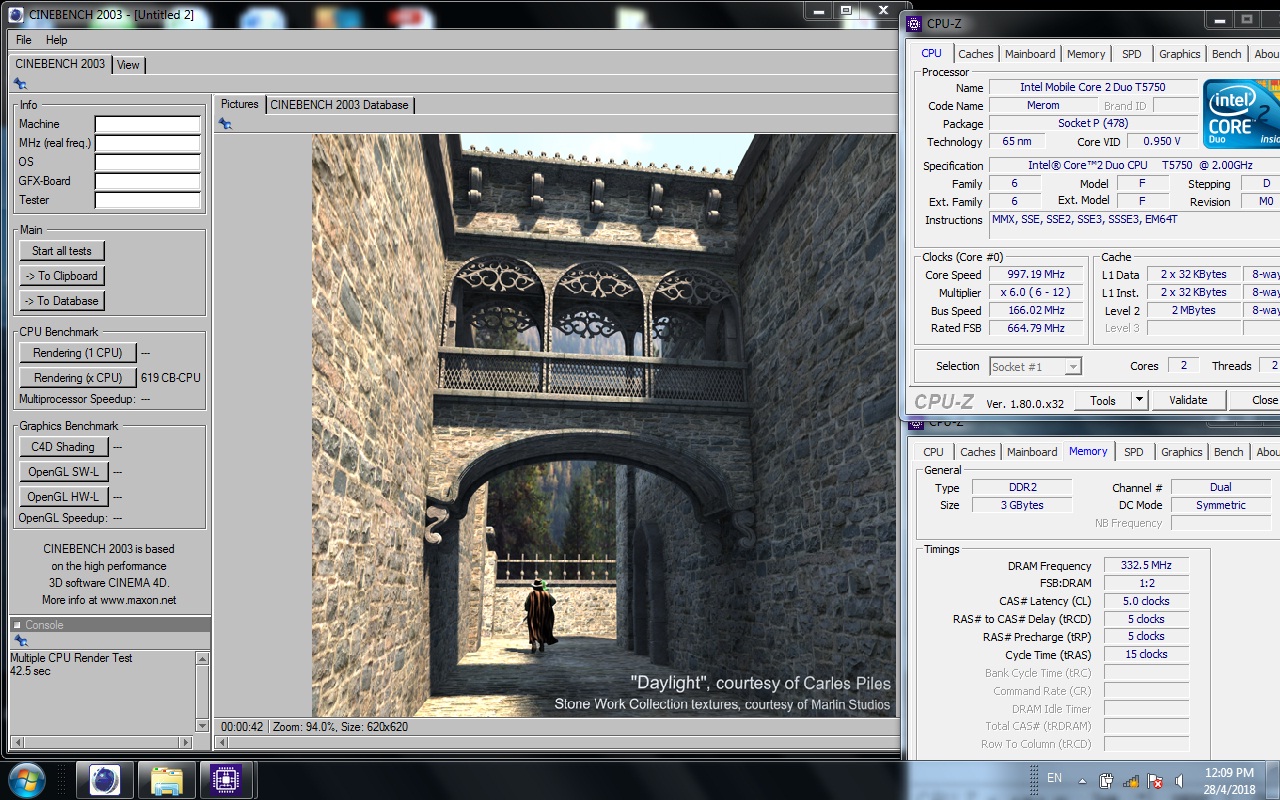The image size is (1280, 800).
Task: Click Console horizontal scrollbar right arrow
Action: [186, 743]
